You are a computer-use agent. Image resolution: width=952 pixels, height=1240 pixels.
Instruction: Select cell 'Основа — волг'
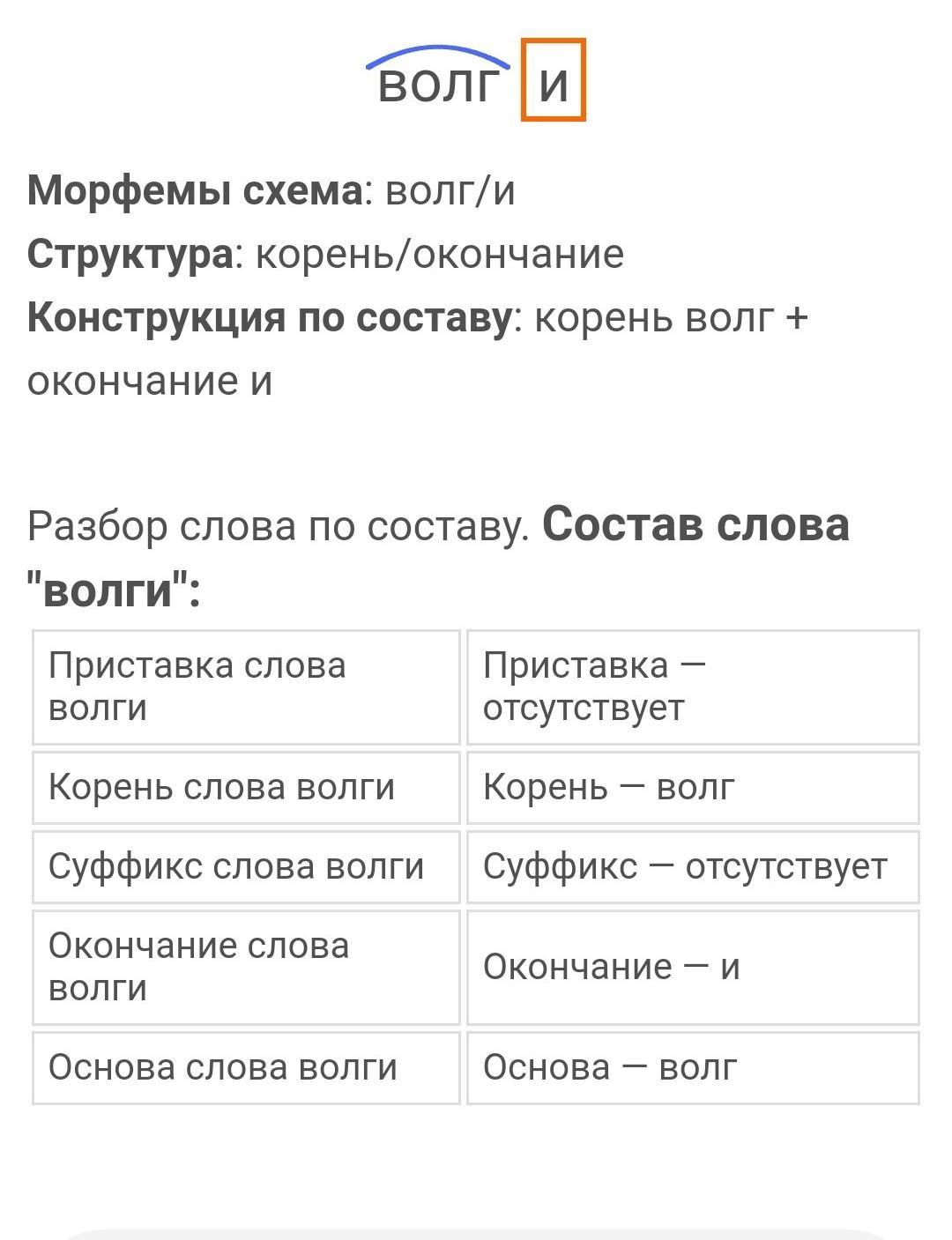[693, 1067]
